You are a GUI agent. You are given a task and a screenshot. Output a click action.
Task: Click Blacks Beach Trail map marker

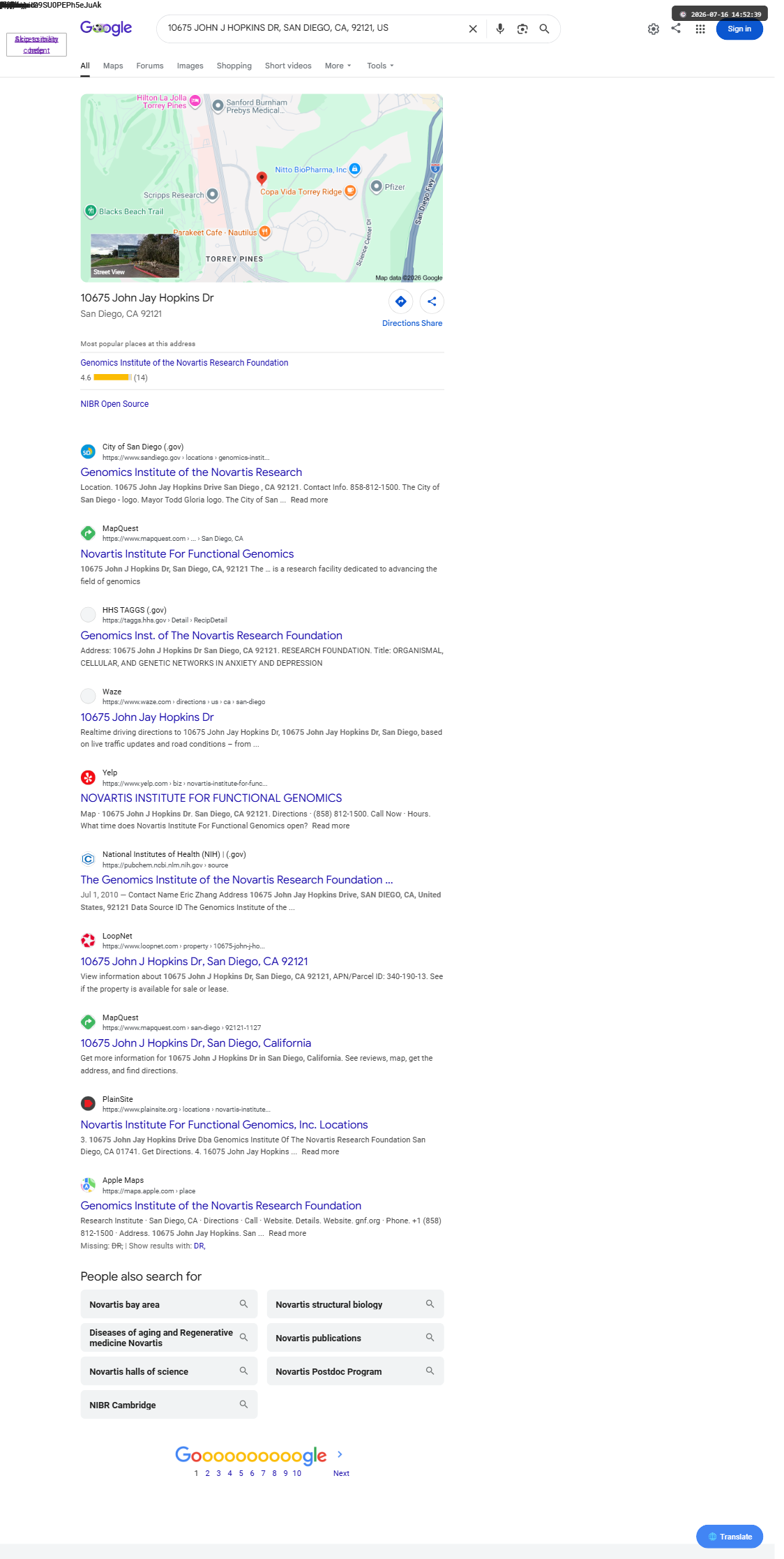pyautogui.click(x=90, y=210)
